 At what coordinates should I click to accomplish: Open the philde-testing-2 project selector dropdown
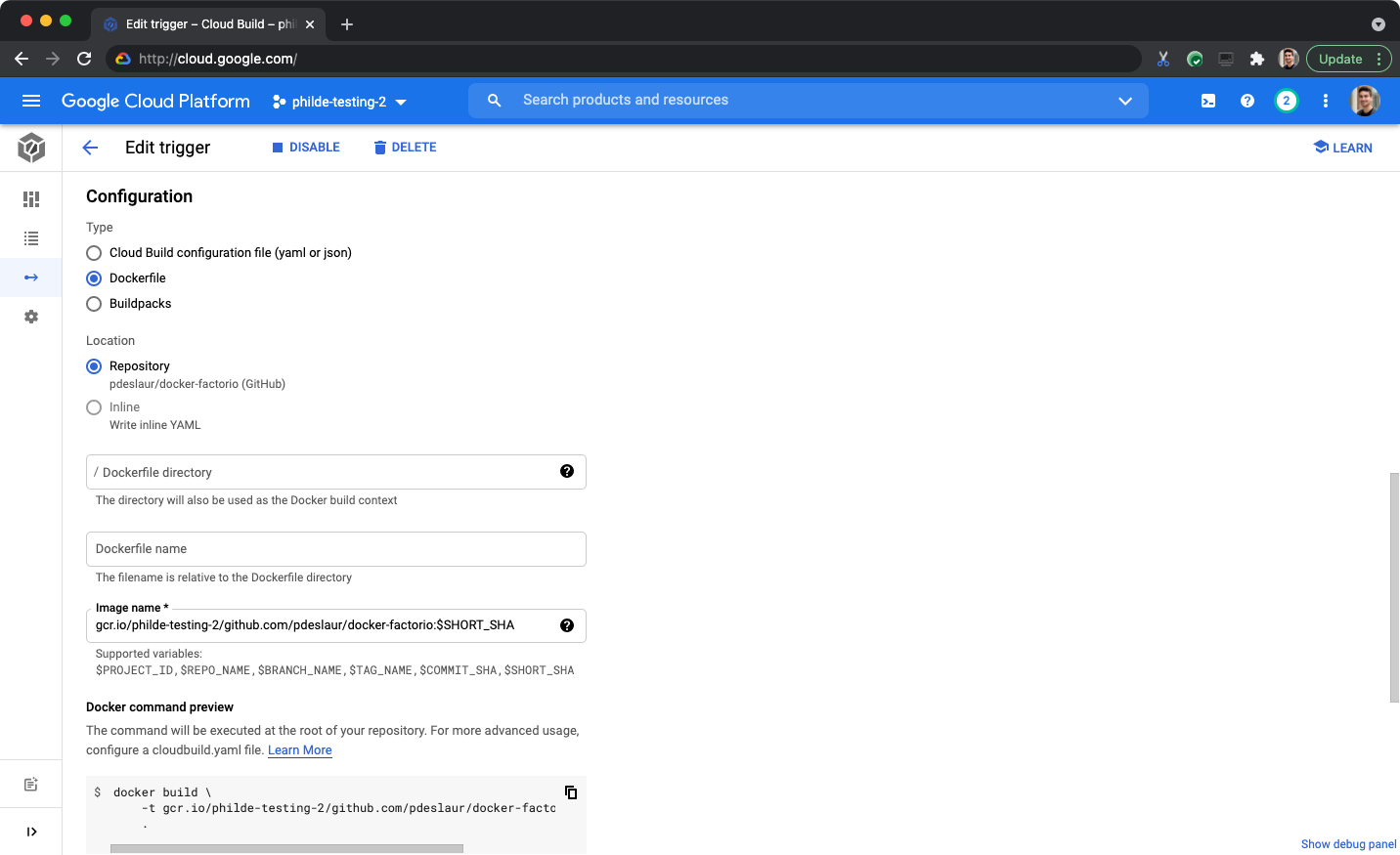[339, 102]
